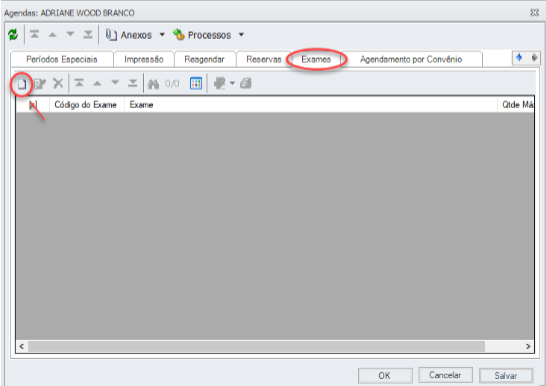Expand the grid tools dropdown arrow

[x=232, y=84]
